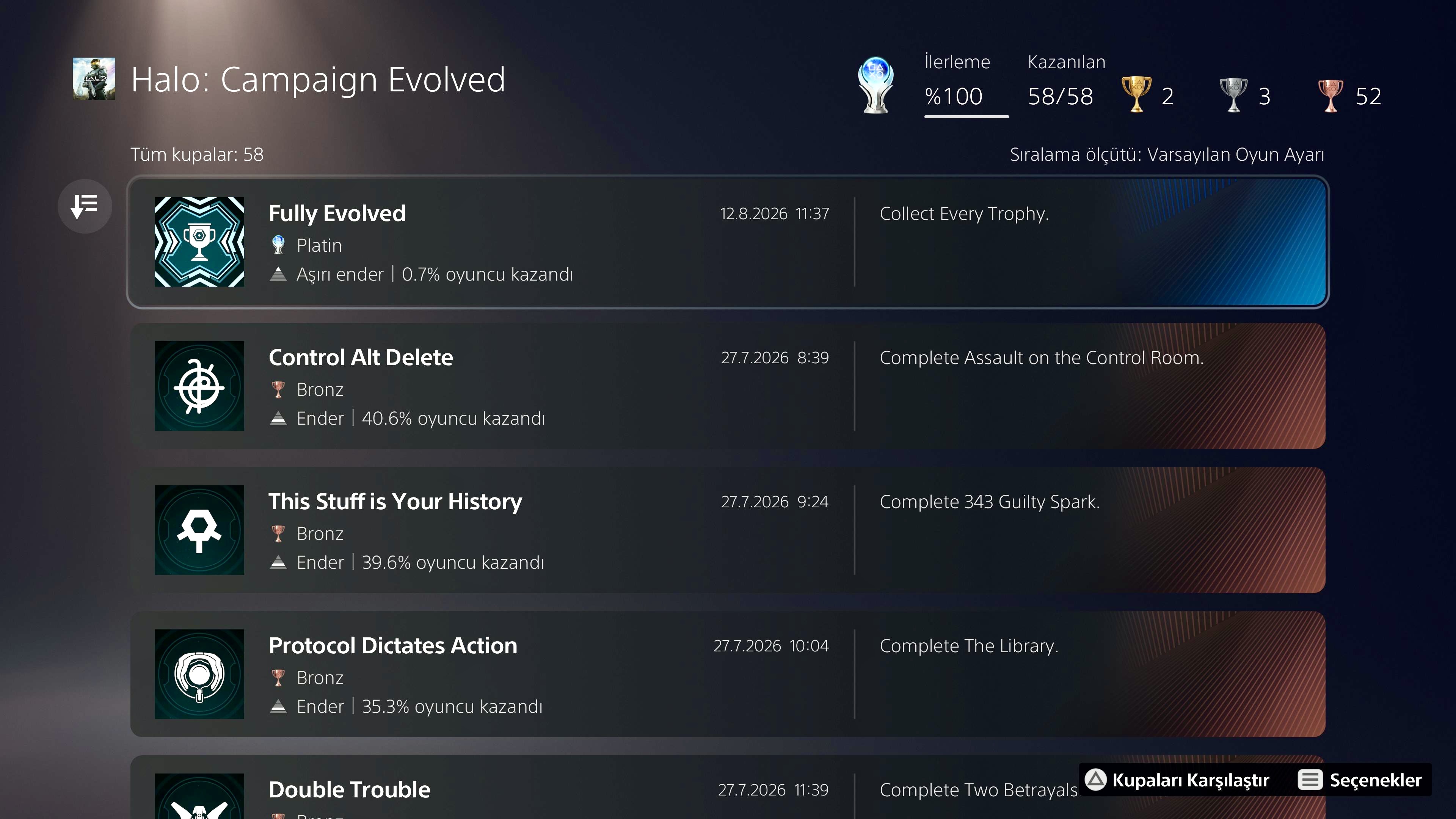This screenshot has height=819, width=1456.
Task: Click the gold trophy count icon
Action: coord(1136,94)
